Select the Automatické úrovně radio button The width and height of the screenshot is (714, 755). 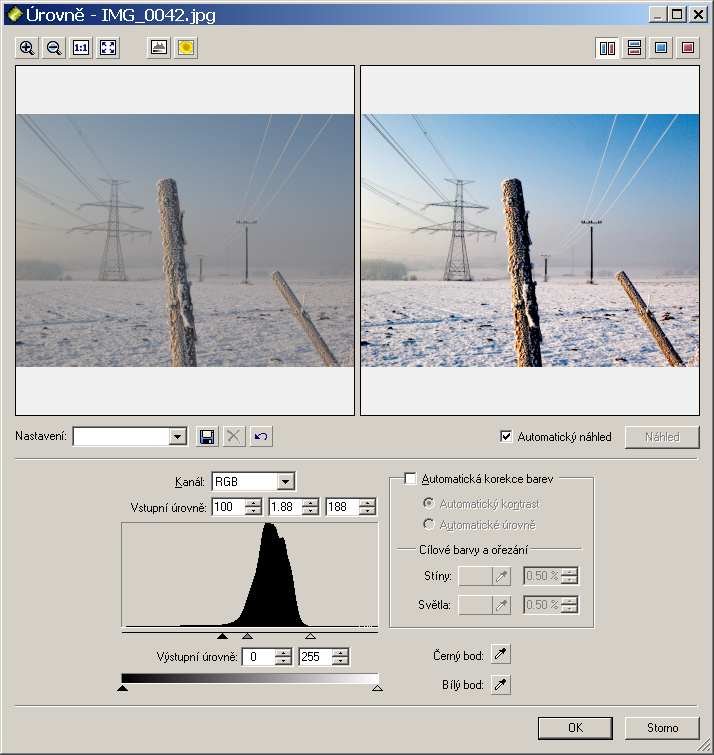click(x=428, y=524)
